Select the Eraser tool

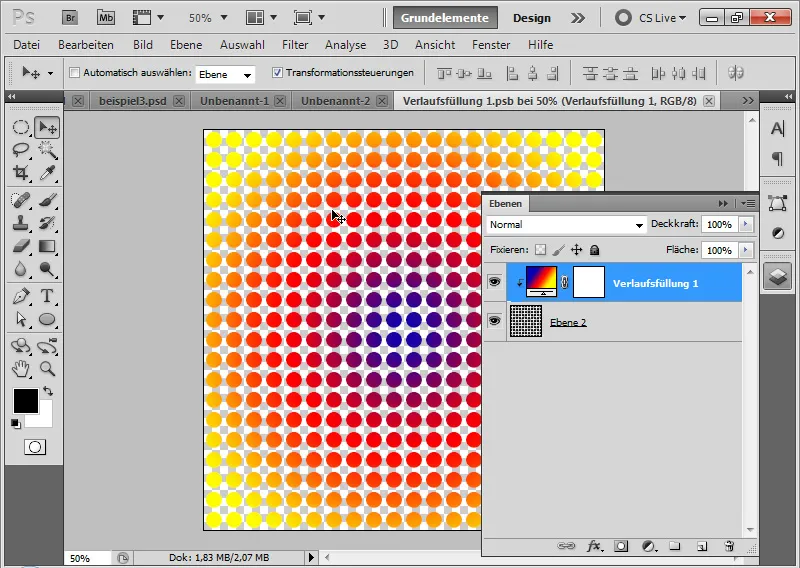point(21,246)
